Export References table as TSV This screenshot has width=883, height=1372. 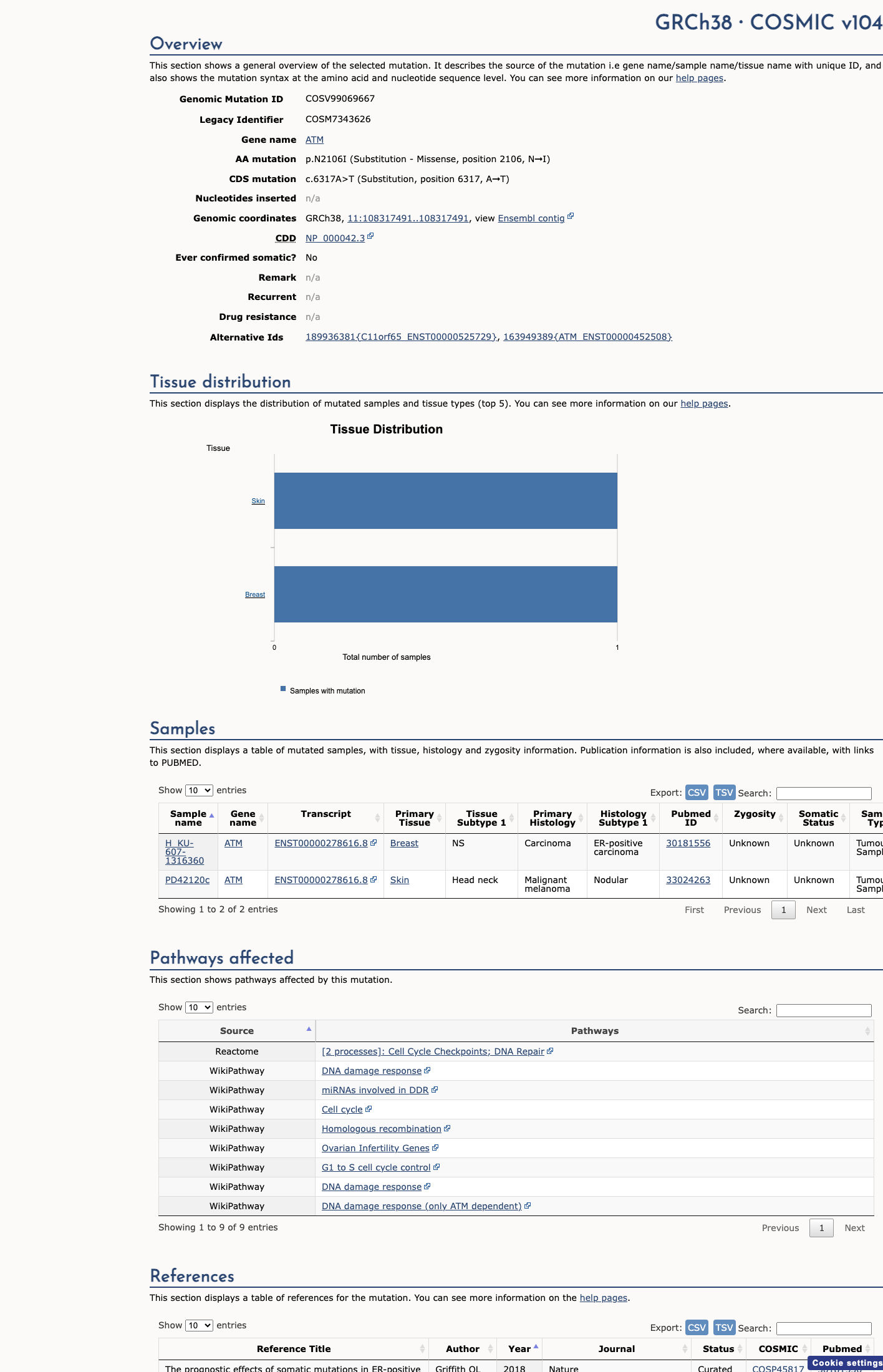[x=724, y=1328]
